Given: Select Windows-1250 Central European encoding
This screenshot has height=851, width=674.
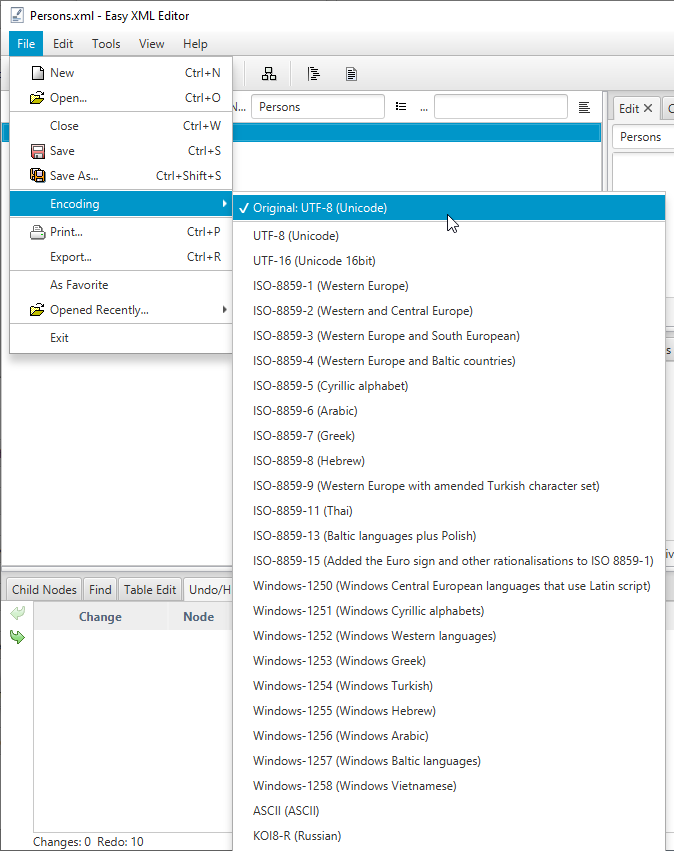Looking at the screenshot, I should point(449,586).
